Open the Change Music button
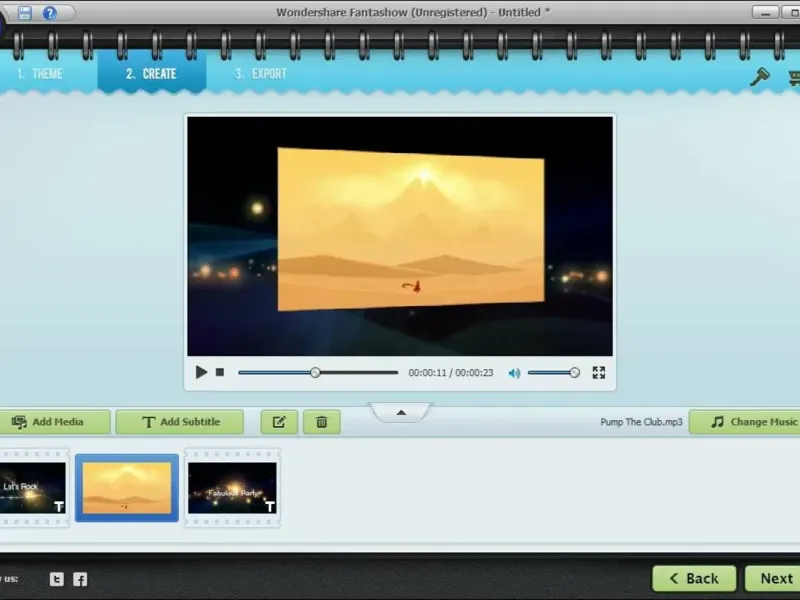This screenshot has height=600, width=800. [745, 422]
